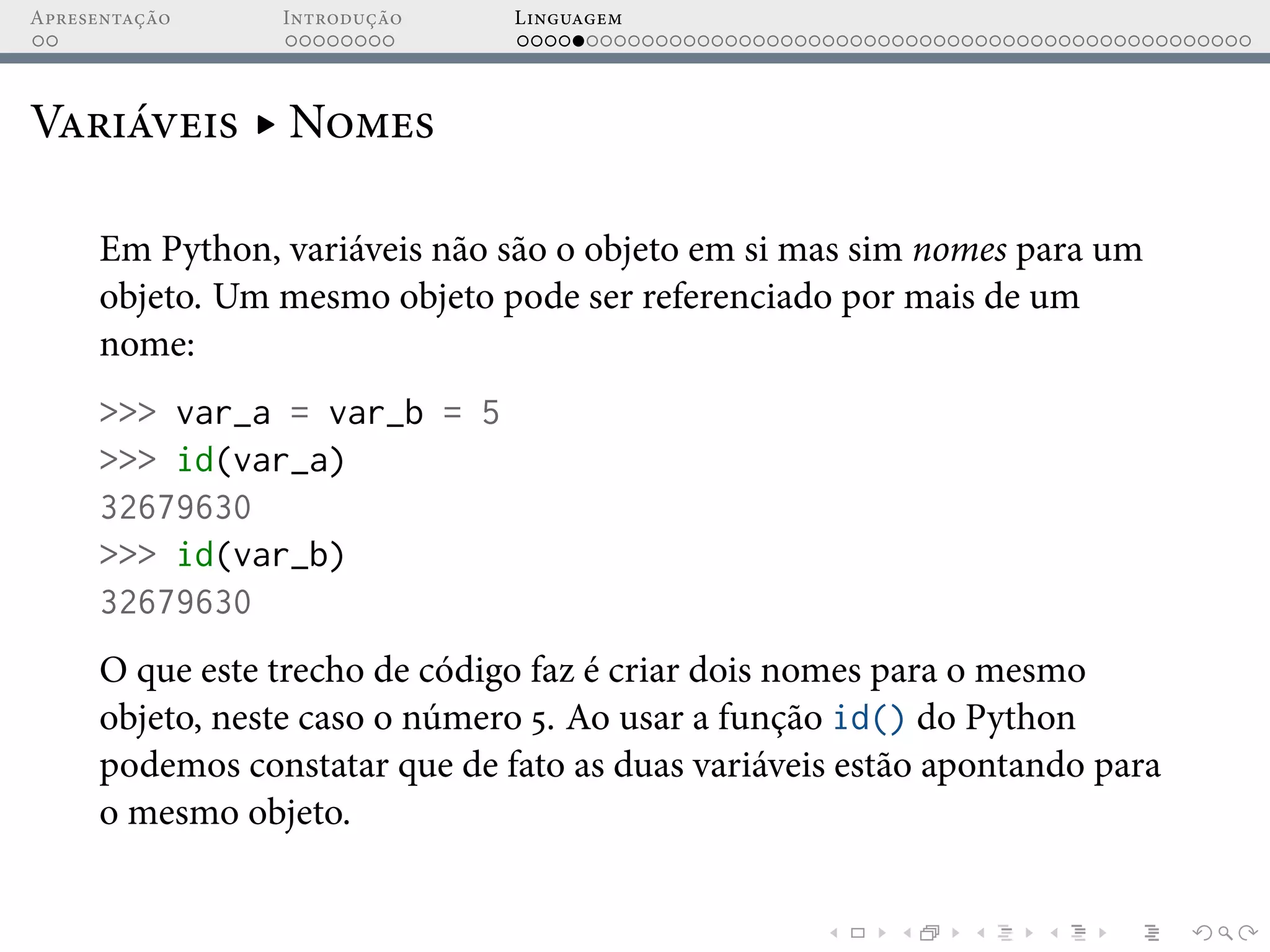Image resolution: width=1270 pixels, height=952 pixels.
Task: Click the blue id() function reference
Action: 868,718
